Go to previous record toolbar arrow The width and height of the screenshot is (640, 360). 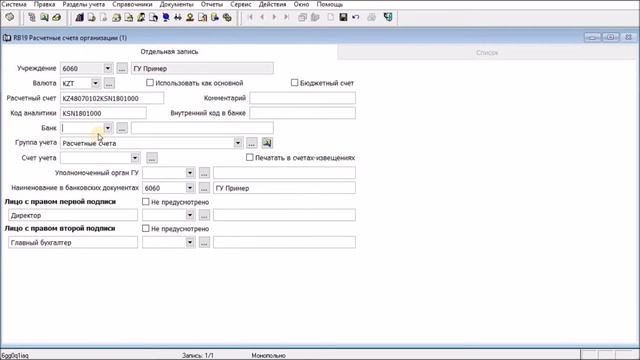click(x=262, y=17)
